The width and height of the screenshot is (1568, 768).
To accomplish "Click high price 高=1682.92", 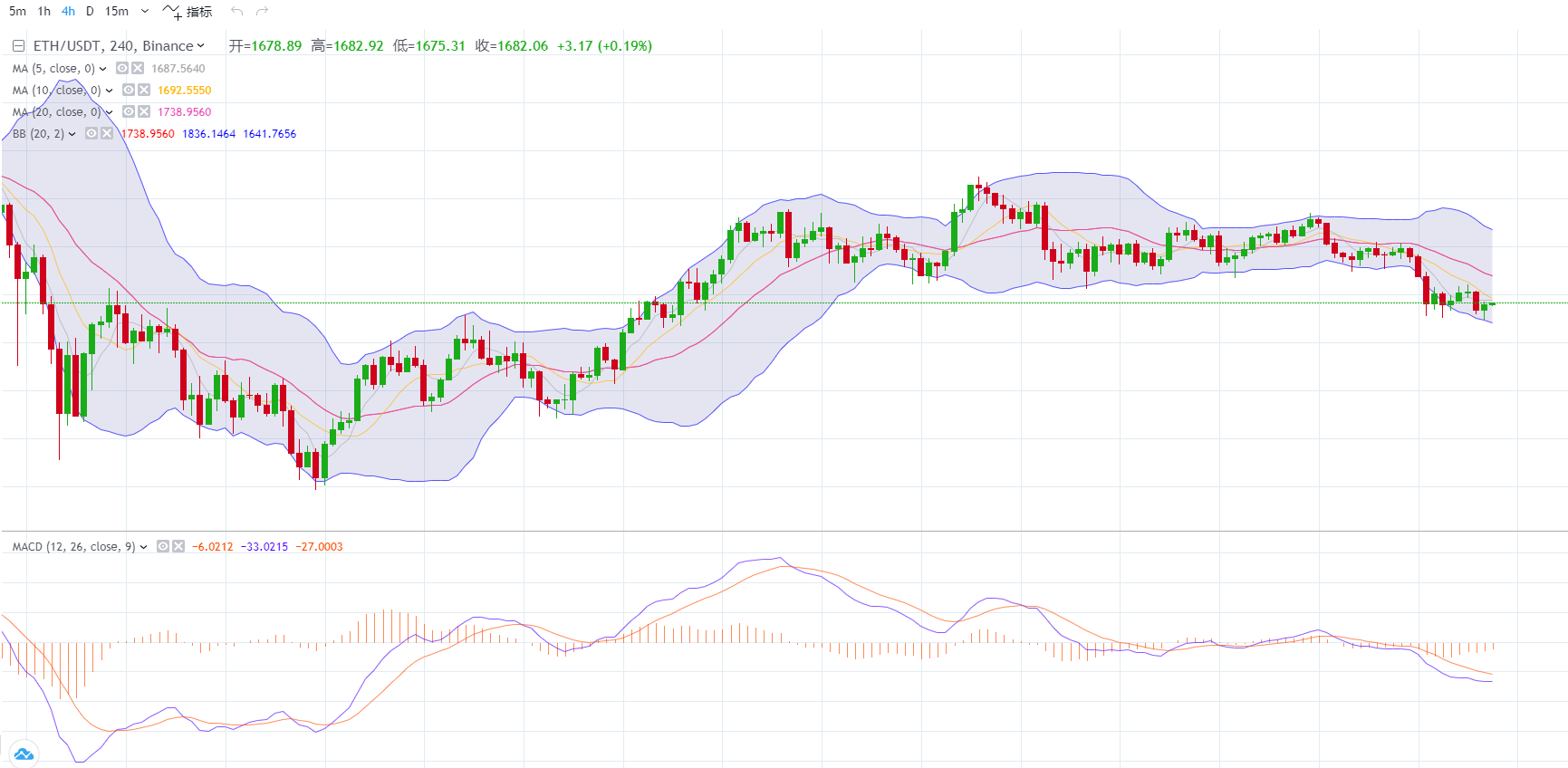I will click(x=348, y=46).
